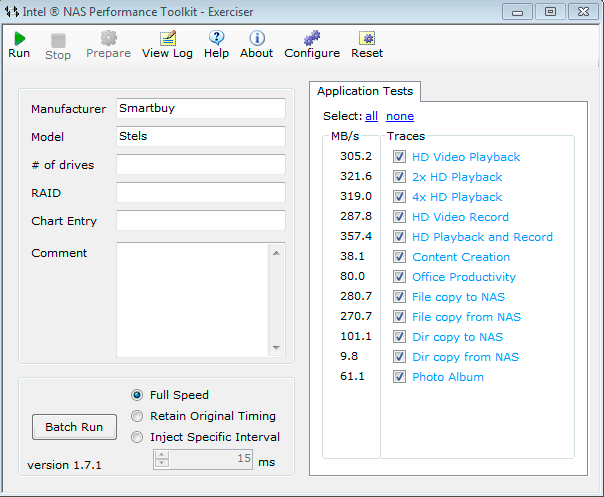604x497 pixels.
Task: Click the Manufacturer field containing Smartbuy
Action: (201, 108)
